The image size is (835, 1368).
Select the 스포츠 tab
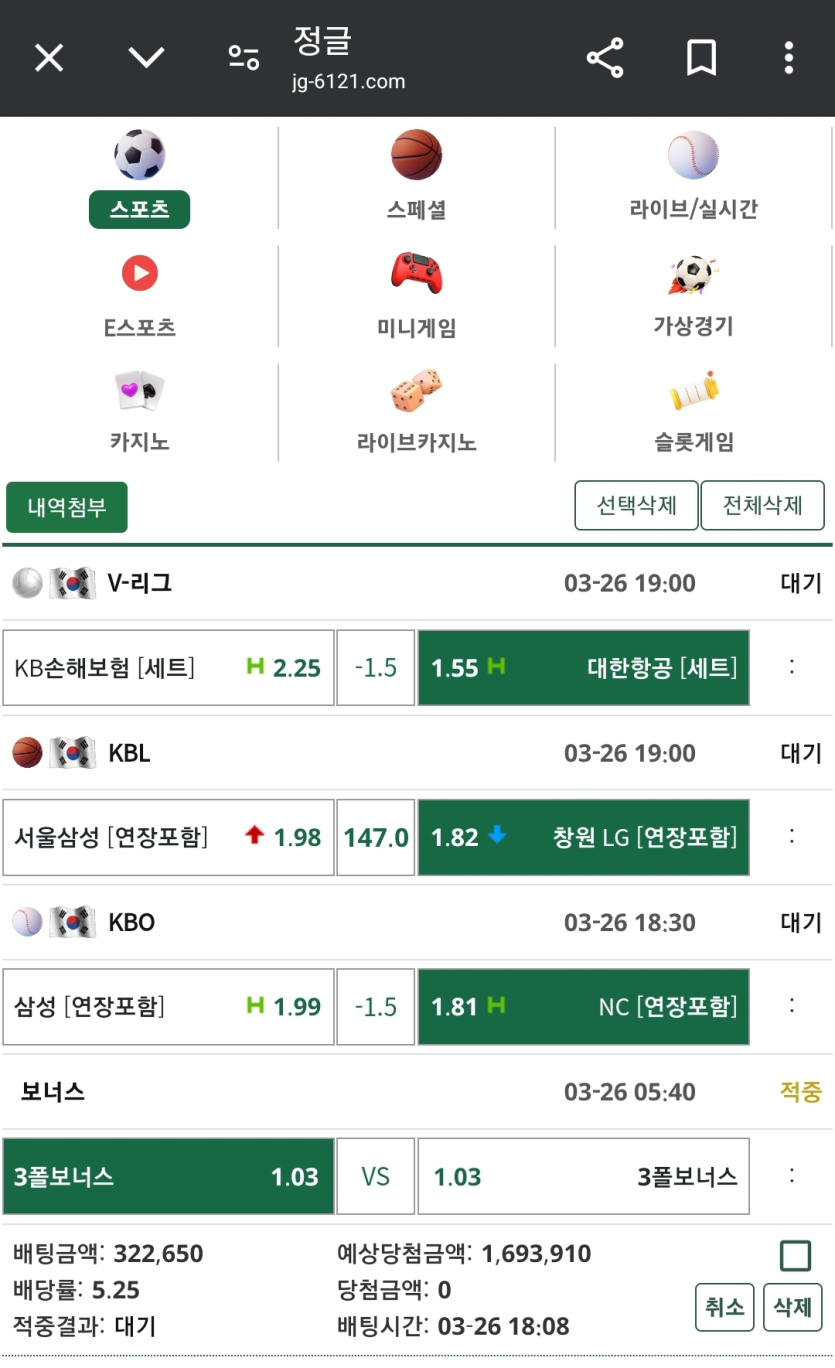click(139, 209)
